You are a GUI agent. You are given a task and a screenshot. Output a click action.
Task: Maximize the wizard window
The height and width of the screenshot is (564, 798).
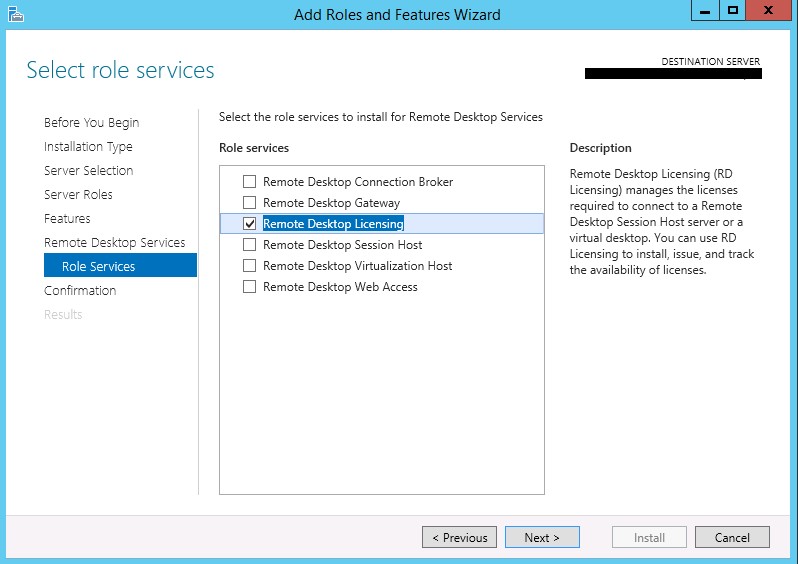732,11
